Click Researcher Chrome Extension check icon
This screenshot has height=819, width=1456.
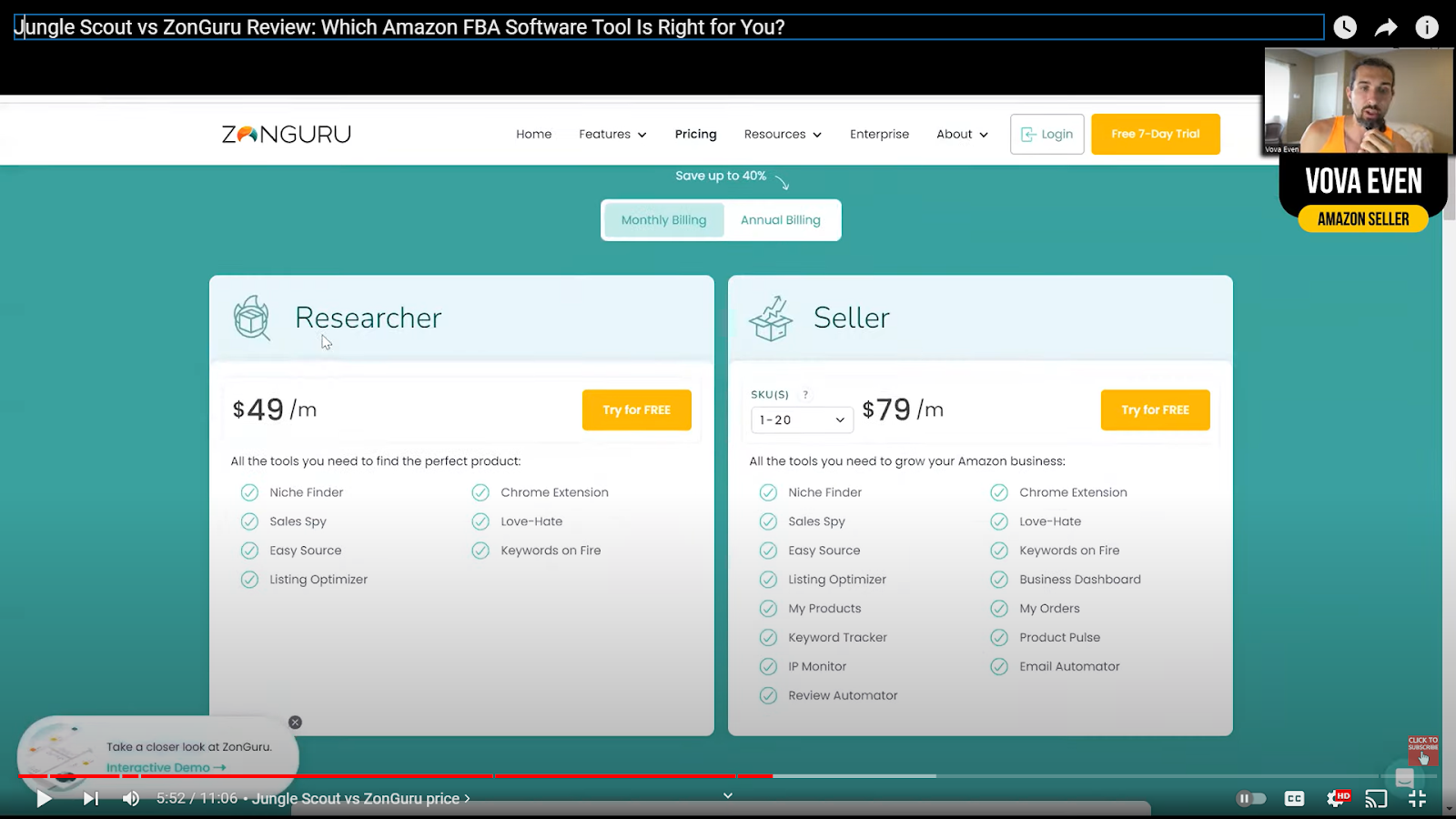(x=480, y=492)
